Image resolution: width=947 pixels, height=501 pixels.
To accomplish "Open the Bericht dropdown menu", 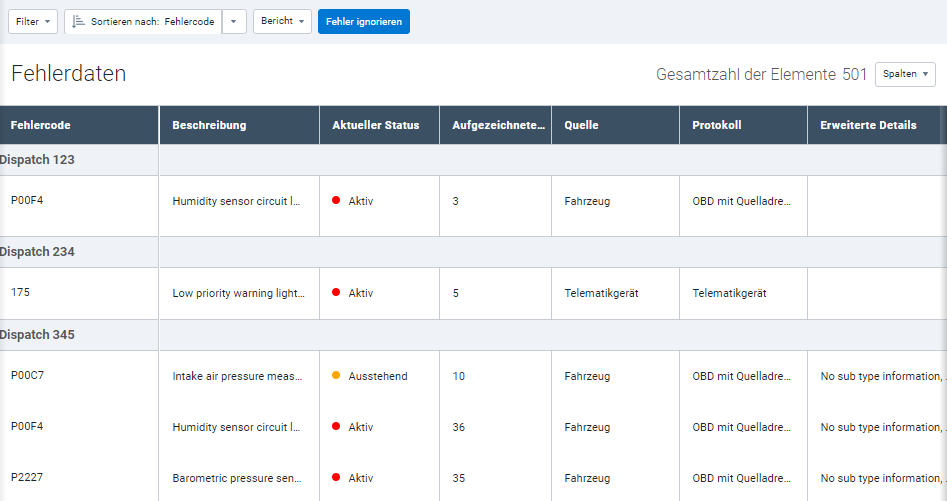I will (x=282, y=22).
